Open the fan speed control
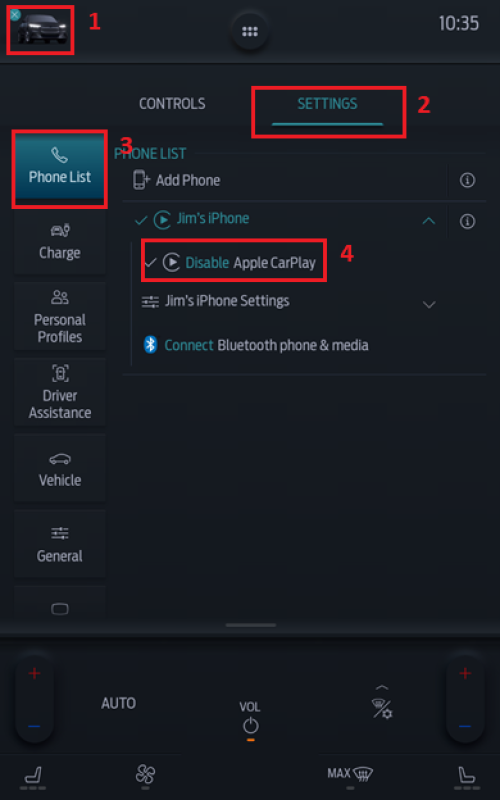Viewport: 500px width, 800px height. 145,774
